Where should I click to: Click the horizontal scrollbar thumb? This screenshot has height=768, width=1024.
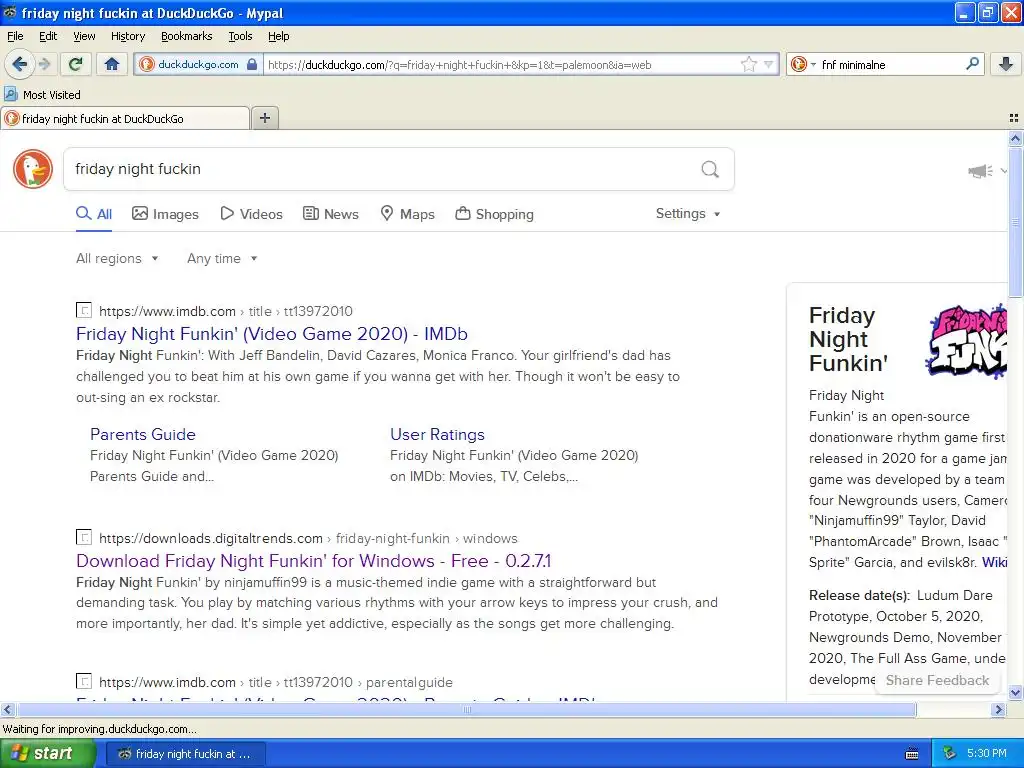[466, 709]
